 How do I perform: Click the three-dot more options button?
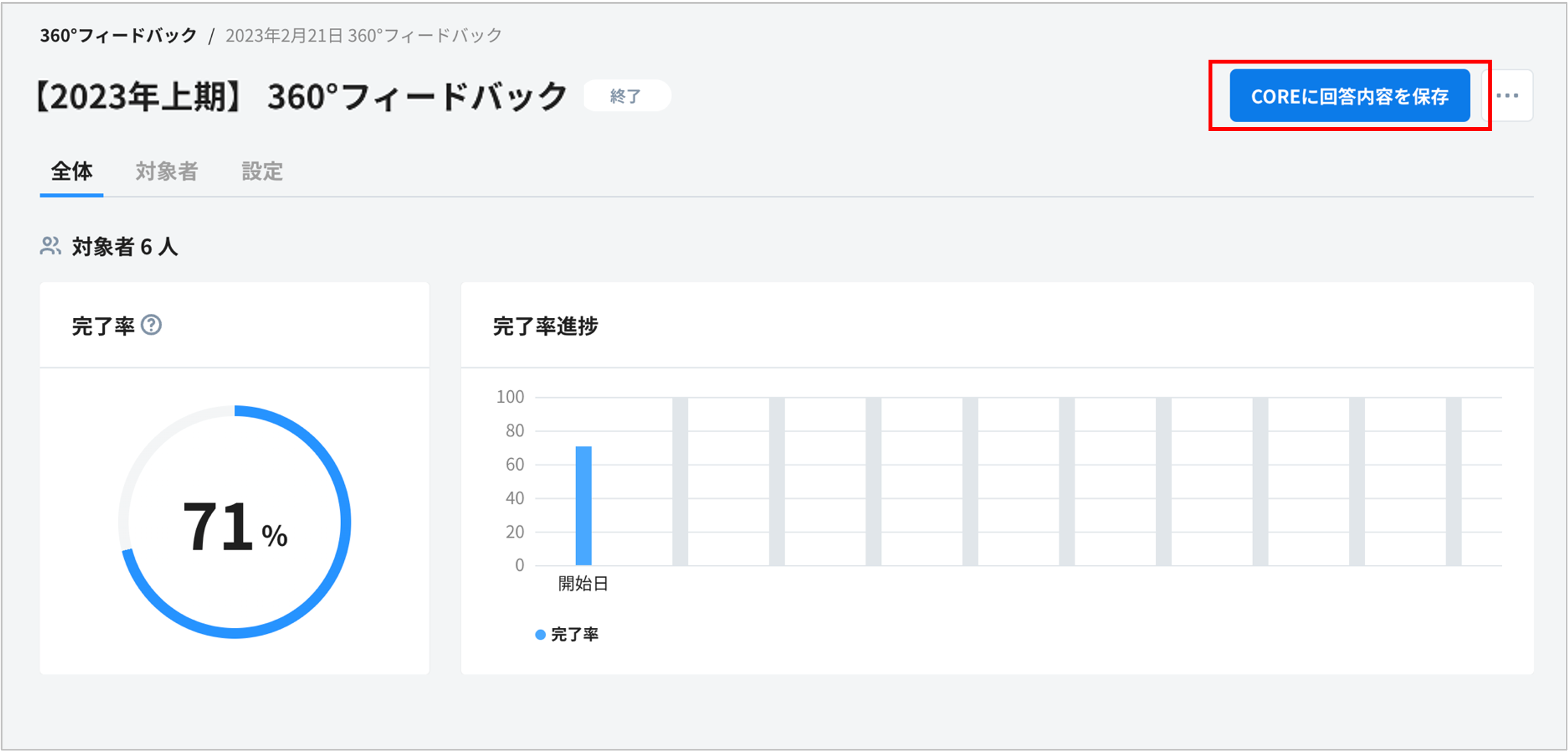tap(1507, 96)
